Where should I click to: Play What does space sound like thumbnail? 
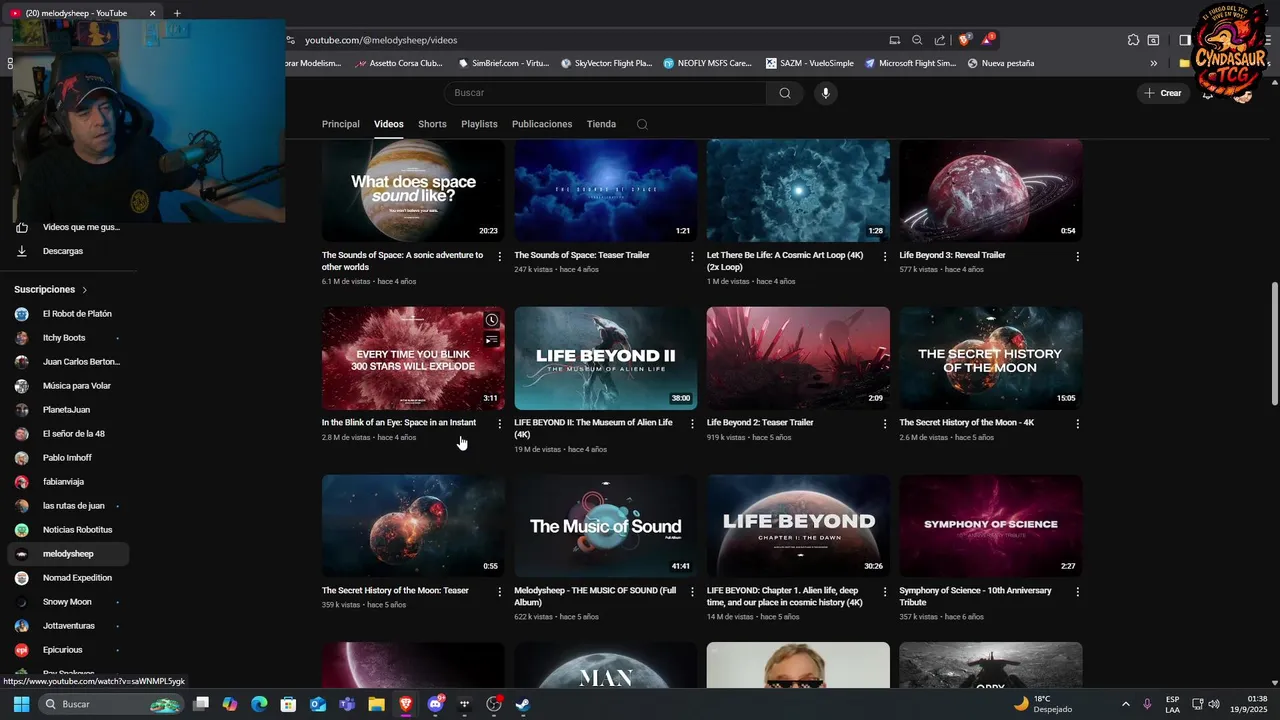413,190
